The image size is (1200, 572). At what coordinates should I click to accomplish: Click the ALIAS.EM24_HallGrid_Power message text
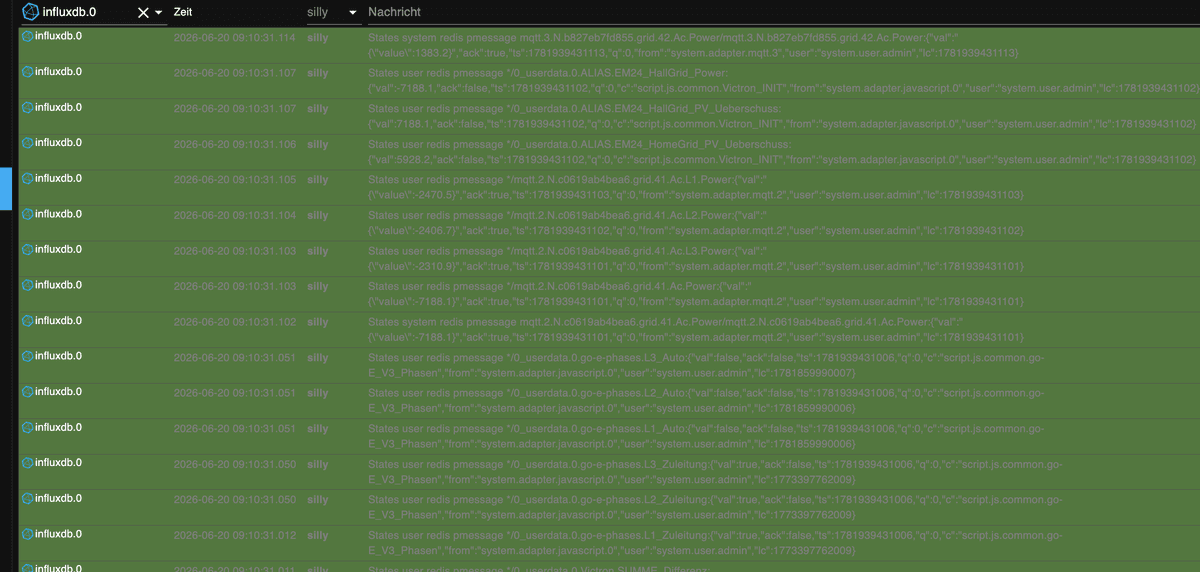point(784,80)
